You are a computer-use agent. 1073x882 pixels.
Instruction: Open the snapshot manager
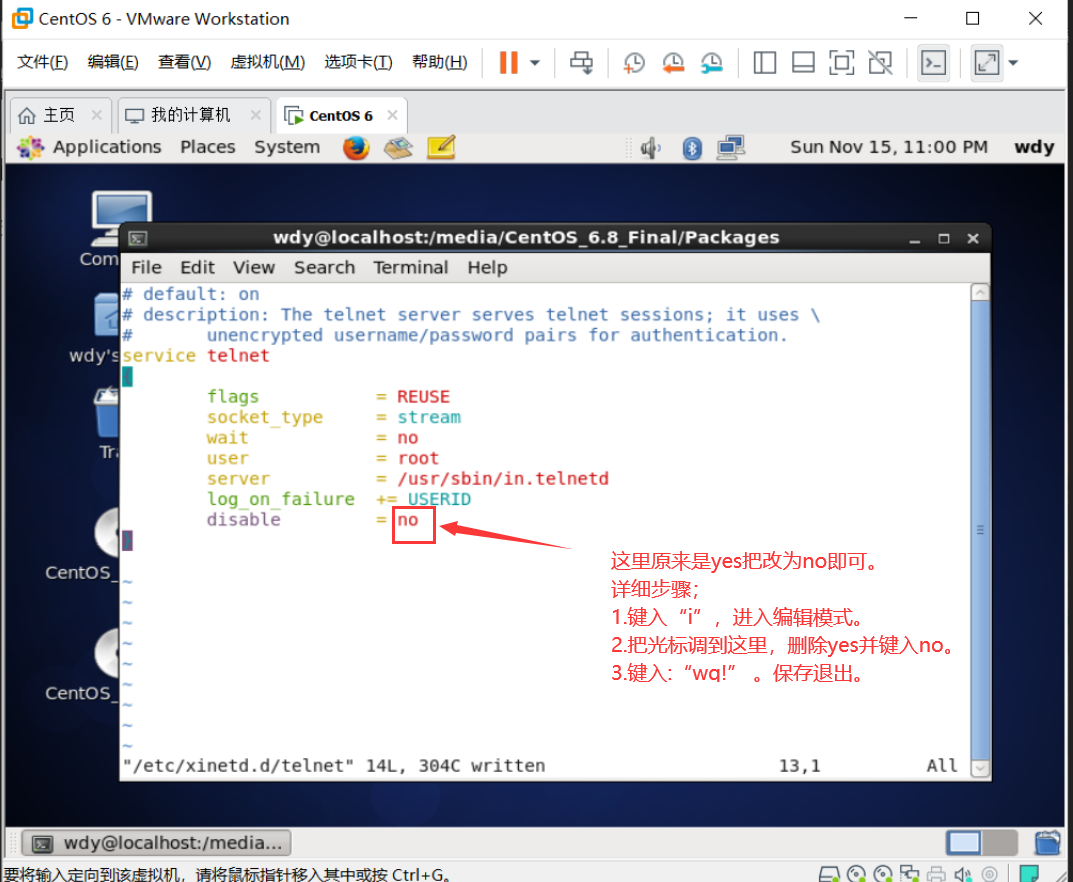(x=712, y=63)
